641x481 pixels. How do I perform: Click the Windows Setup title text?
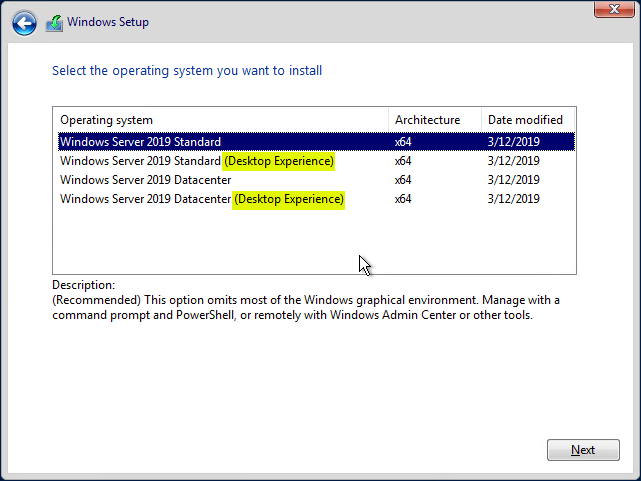[x=108, y=22]
